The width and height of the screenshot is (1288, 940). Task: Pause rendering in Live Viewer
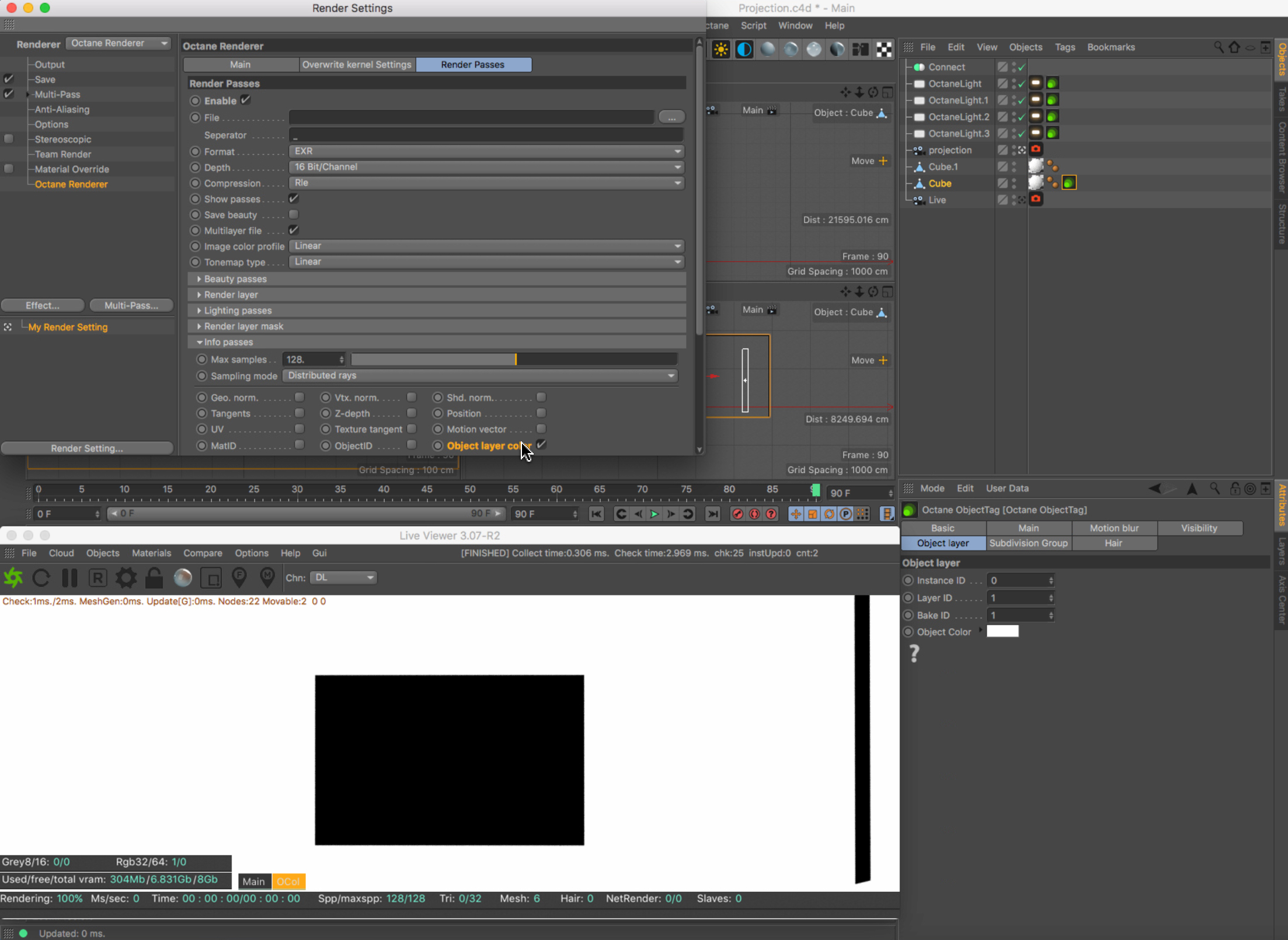(69, 578)
